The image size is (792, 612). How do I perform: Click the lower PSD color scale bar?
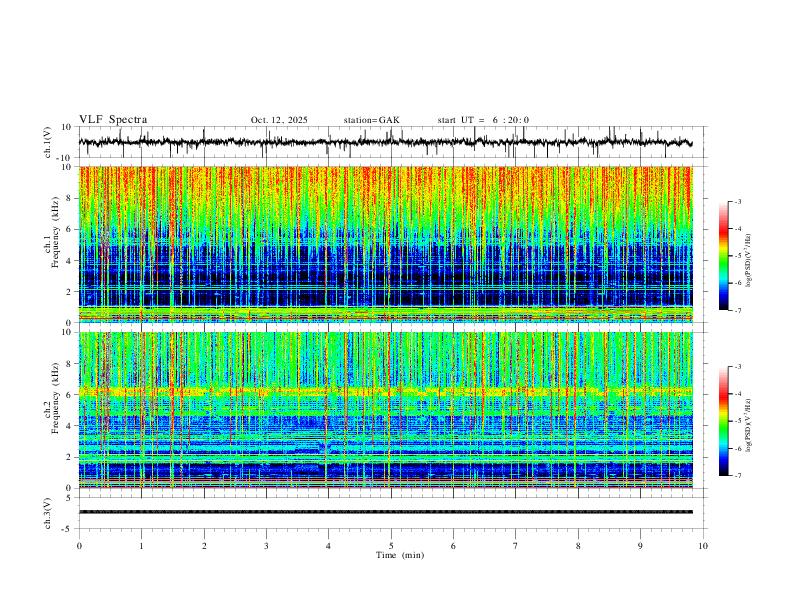[724, 421]
